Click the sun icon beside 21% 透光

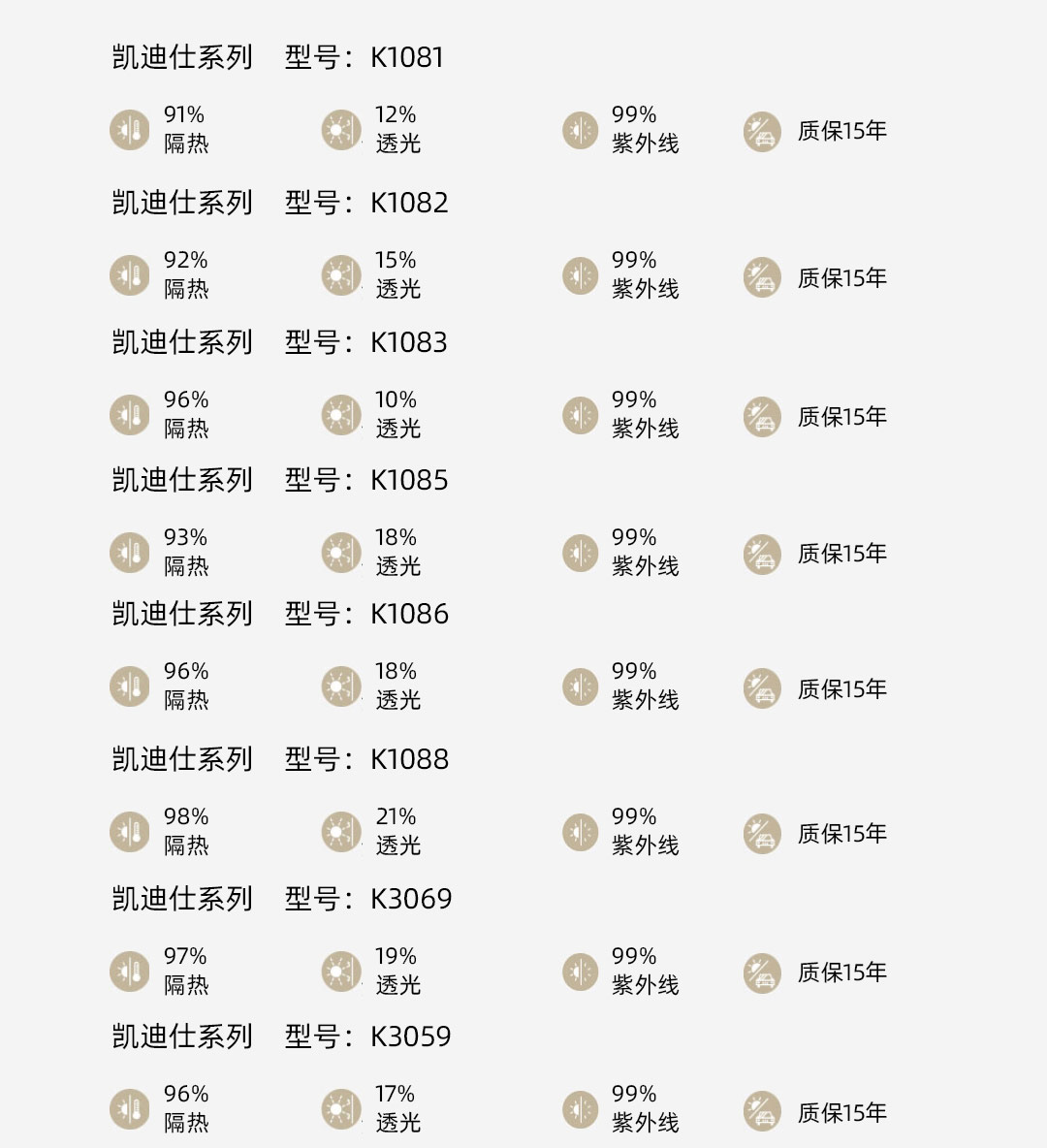[x=341, y=832]
